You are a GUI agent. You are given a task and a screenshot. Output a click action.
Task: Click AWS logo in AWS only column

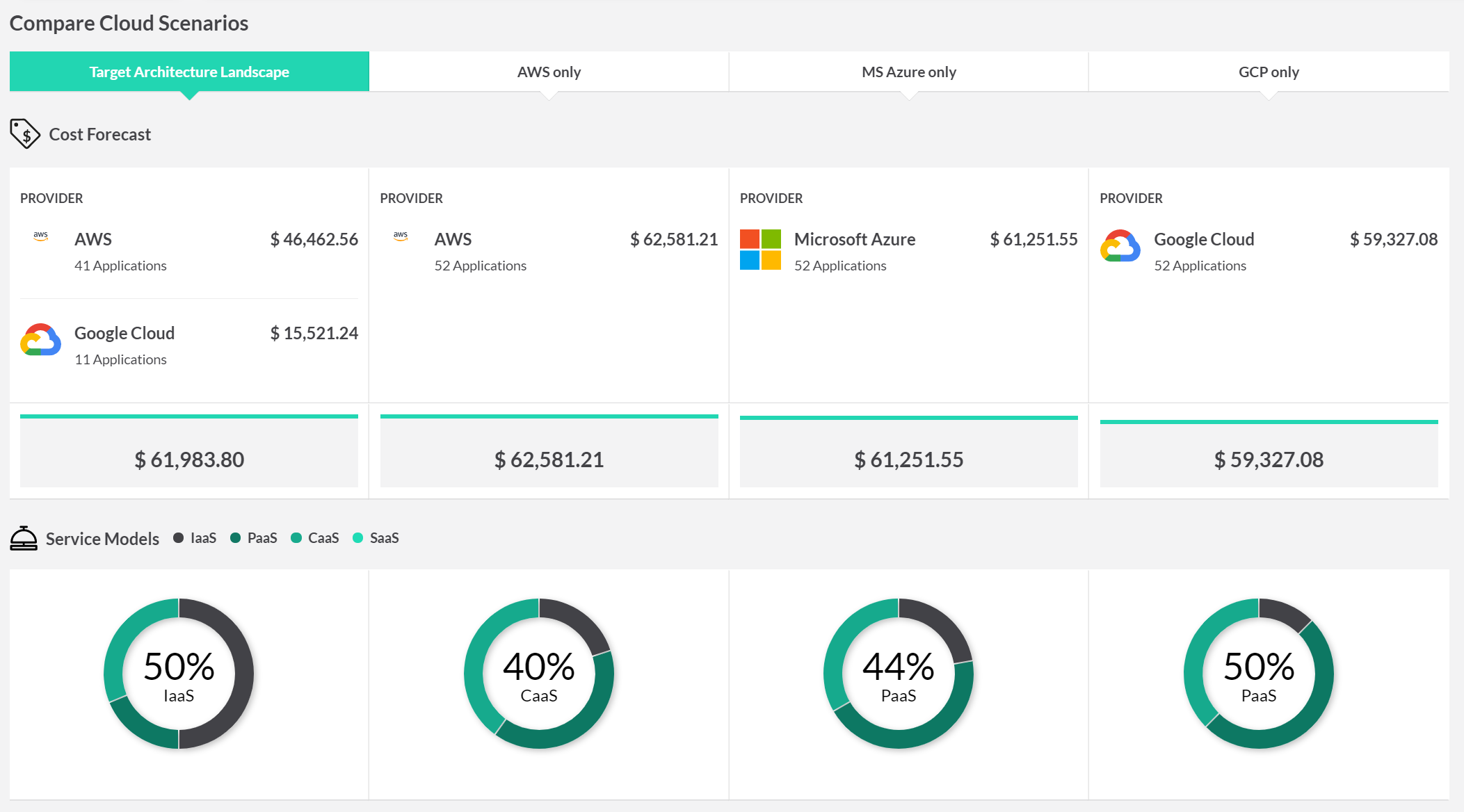[401, 236]
